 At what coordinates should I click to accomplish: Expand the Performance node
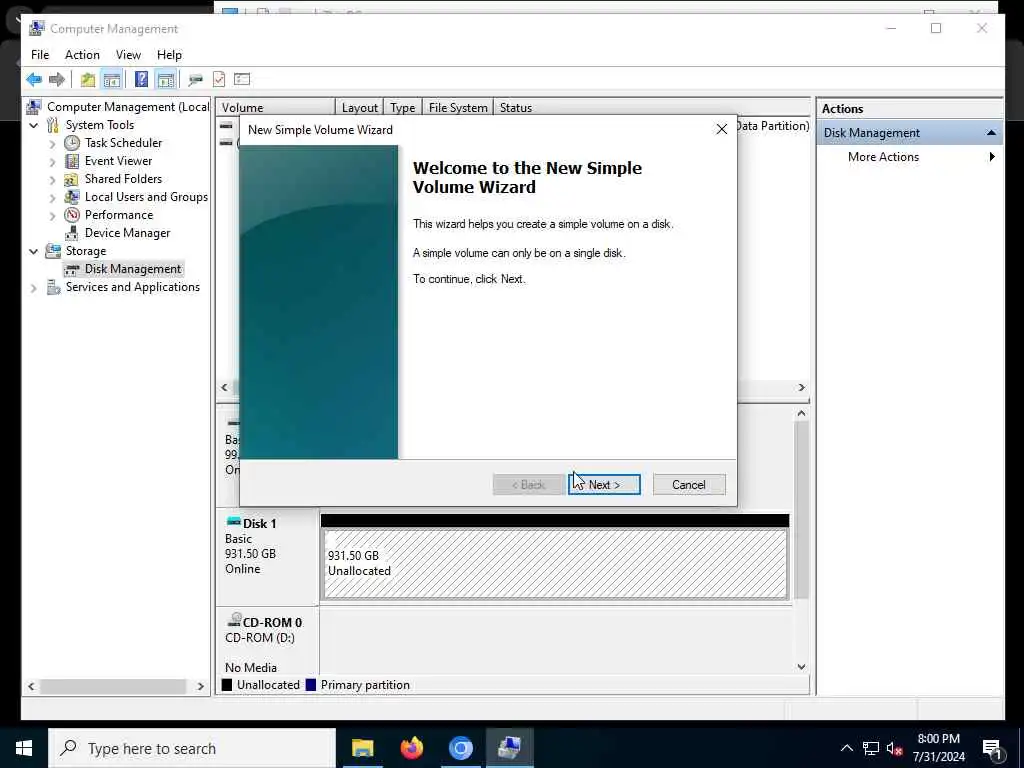click(x=52, y=216)
